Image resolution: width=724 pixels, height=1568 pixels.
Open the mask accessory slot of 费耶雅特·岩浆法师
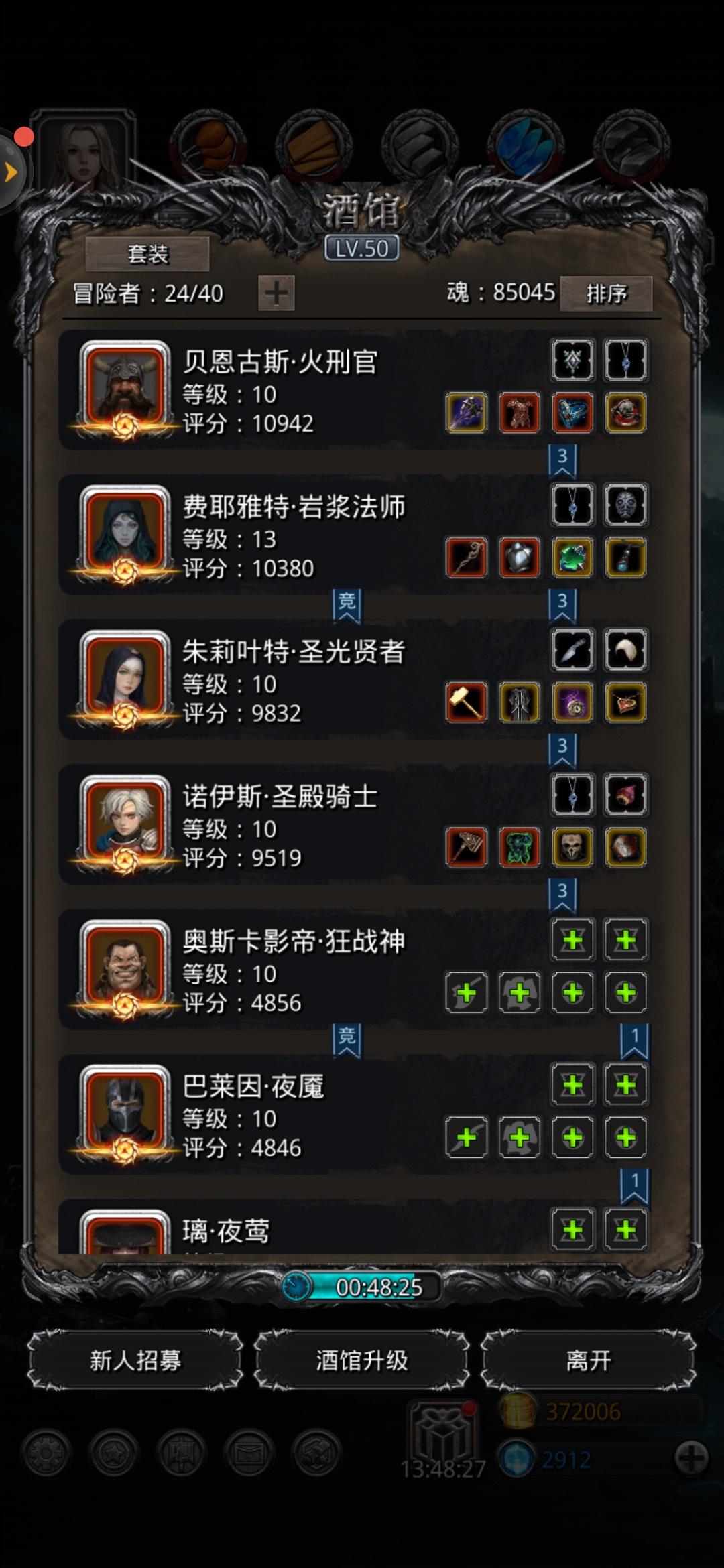[626, 505]
